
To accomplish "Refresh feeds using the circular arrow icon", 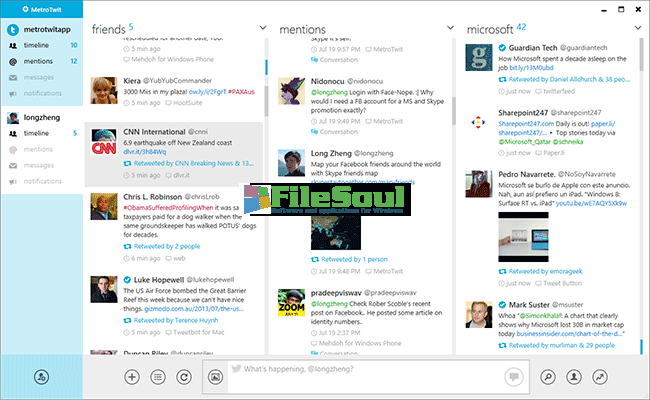I will pos(184,377).
